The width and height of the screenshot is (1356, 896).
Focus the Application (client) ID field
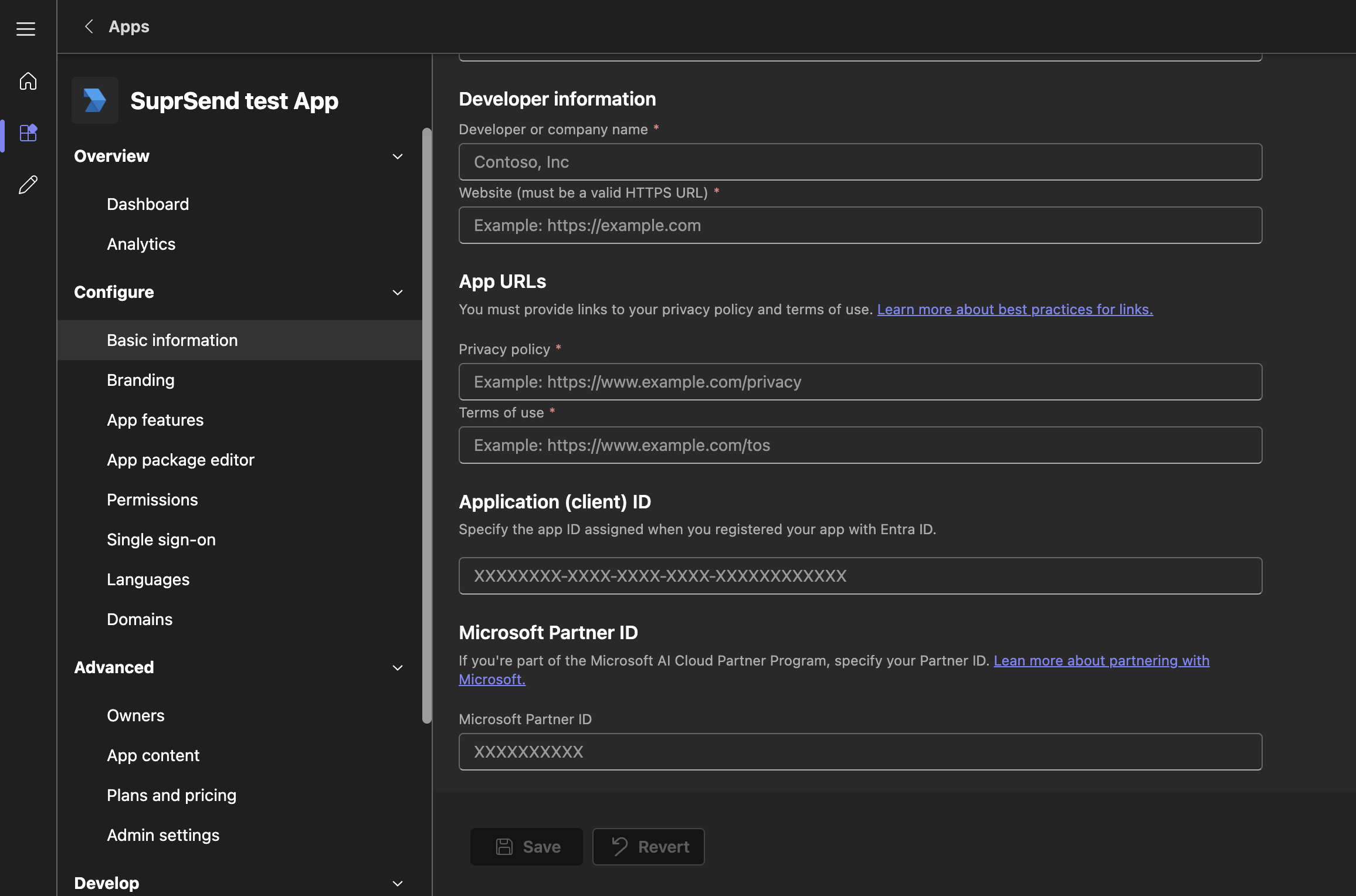coord(860,576)
